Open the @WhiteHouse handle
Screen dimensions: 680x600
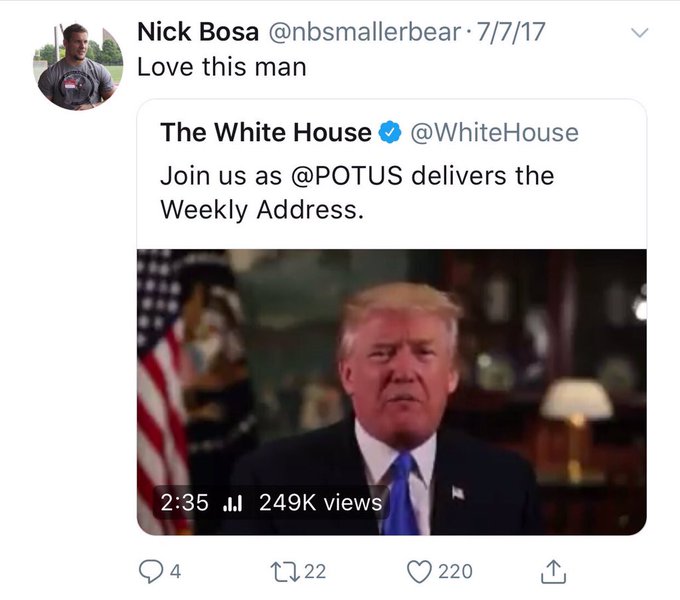click(494, 132)
